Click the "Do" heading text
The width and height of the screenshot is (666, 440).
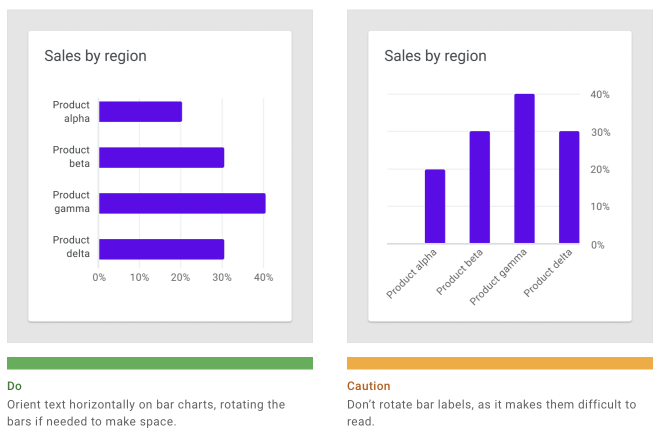tap(15, 386)
